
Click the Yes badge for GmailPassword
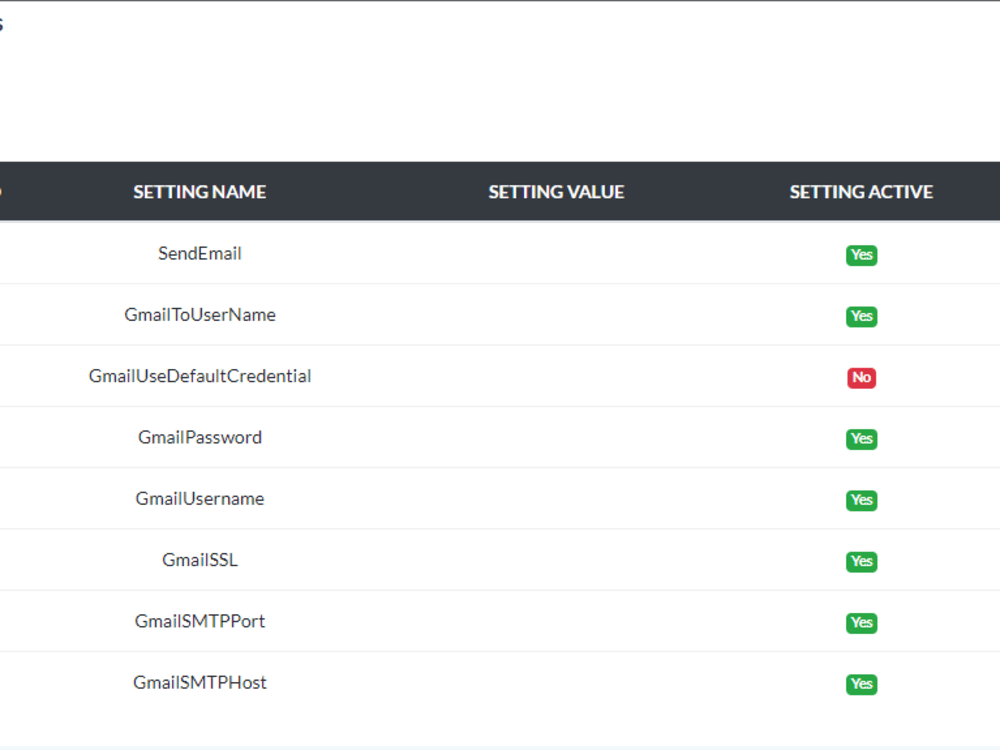point(862,439)
